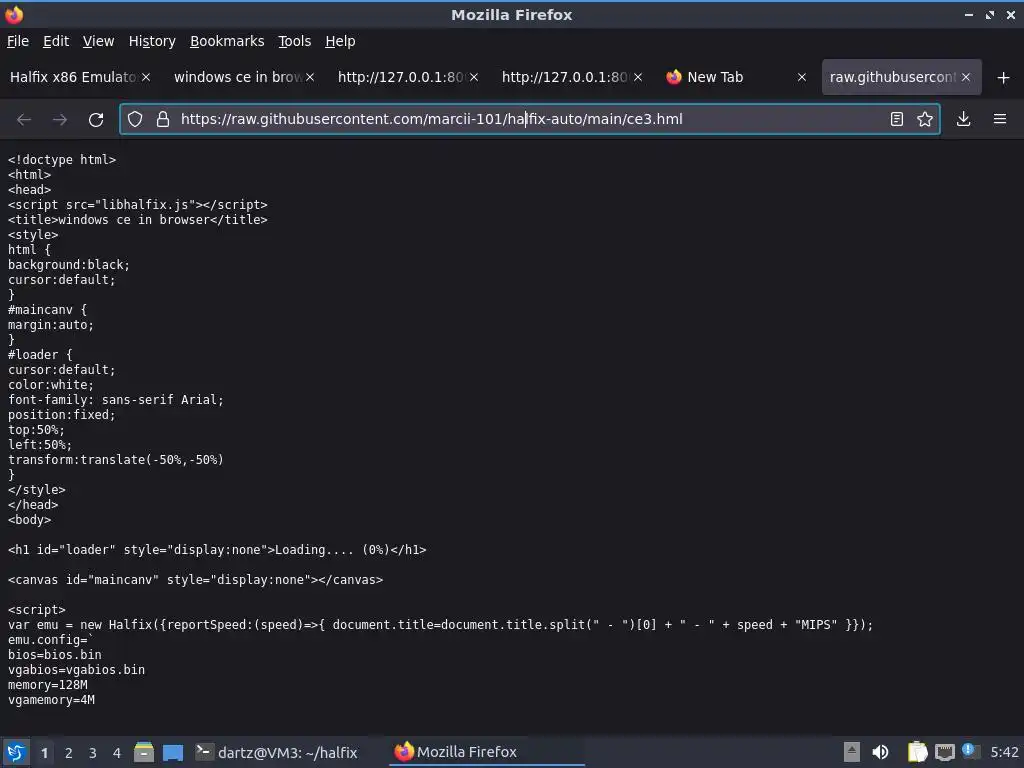The image size is (1024, 768).
Task: Switch to workspace 3 in pager
Action: (93, 753)
